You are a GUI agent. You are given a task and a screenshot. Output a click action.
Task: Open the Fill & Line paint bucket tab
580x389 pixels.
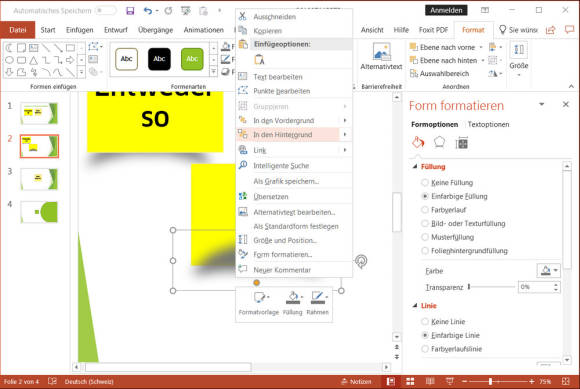tap(418, 142)
